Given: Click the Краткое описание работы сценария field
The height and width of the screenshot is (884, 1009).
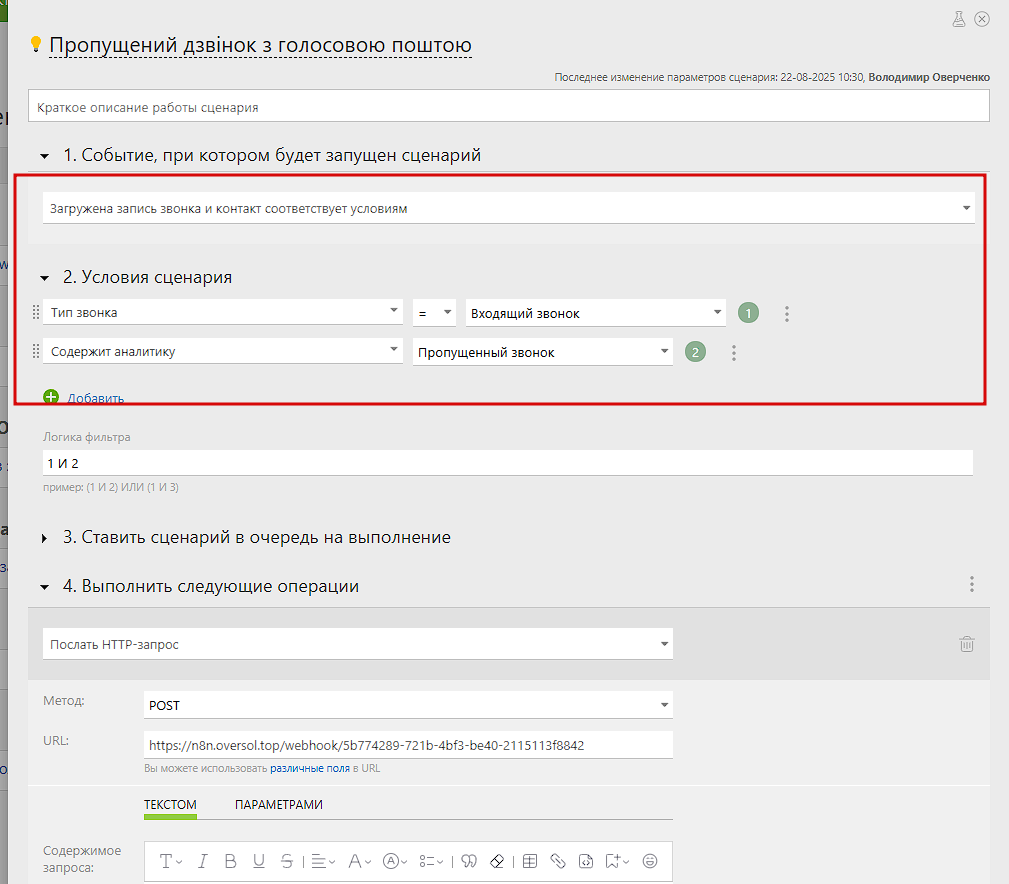Looking at the screenshot, I should [508, 106].
